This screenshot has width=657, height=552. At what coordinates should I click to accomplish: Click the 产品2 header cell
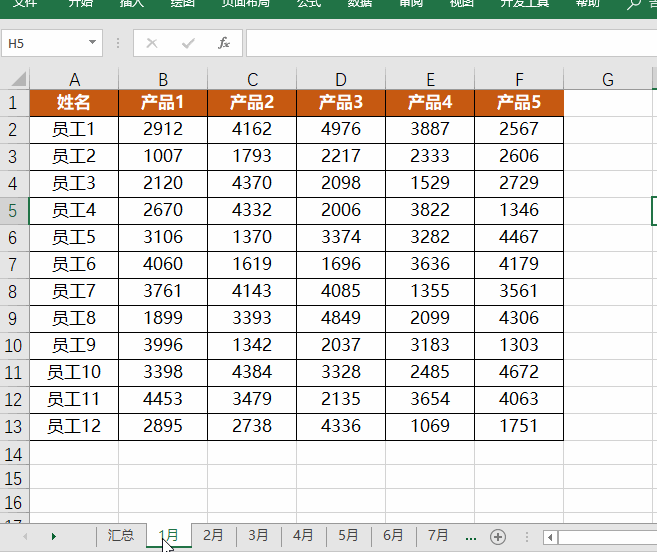252,103
